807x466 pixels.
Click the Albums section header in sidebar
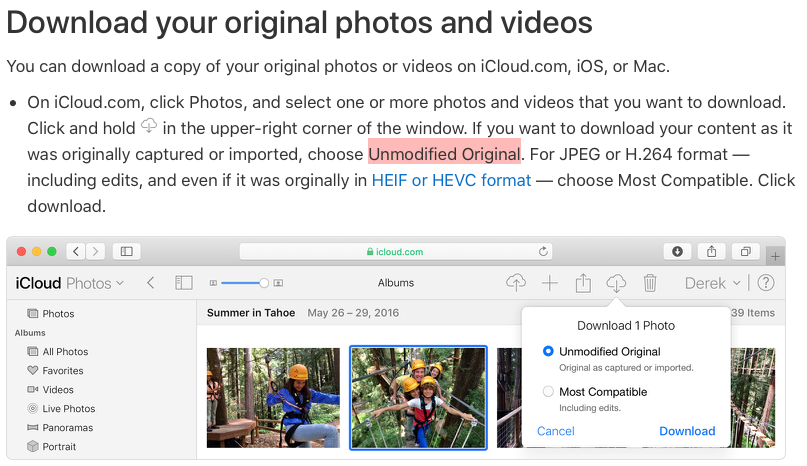(x=30, y=333)
